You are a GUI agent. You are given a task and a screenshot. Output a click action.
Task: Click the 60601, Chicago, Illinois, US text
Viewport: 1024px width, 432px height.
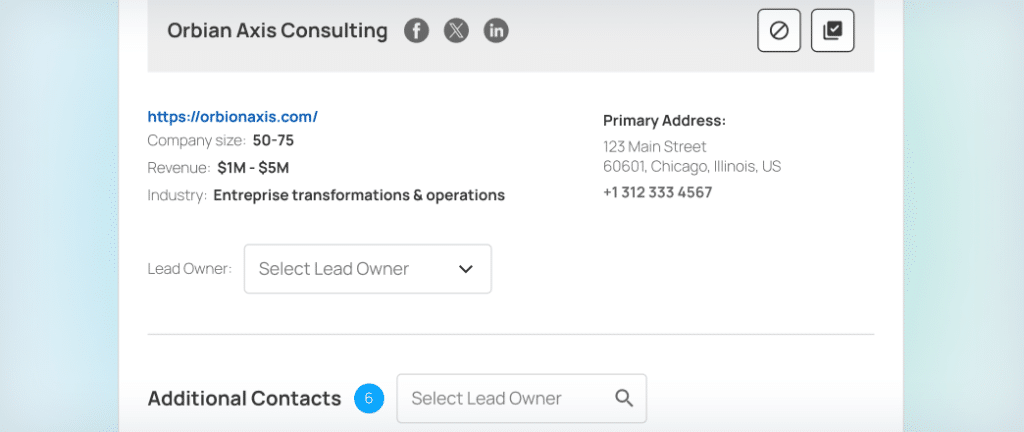click(692, 166)
